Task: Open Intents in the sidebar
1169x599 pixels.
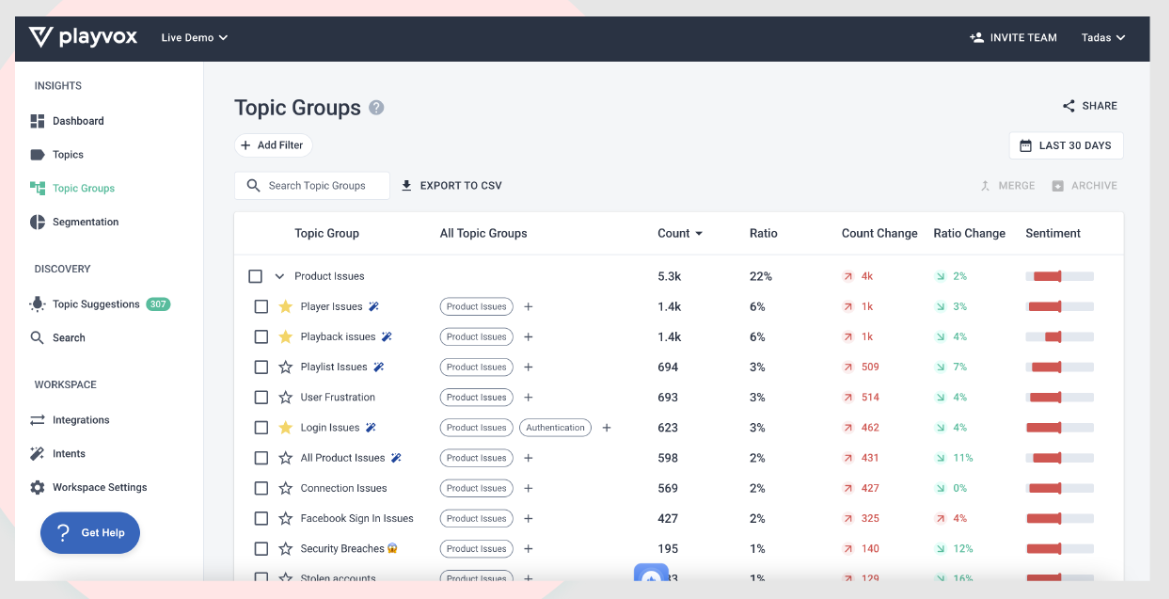Action: click(x=57, y=454)
